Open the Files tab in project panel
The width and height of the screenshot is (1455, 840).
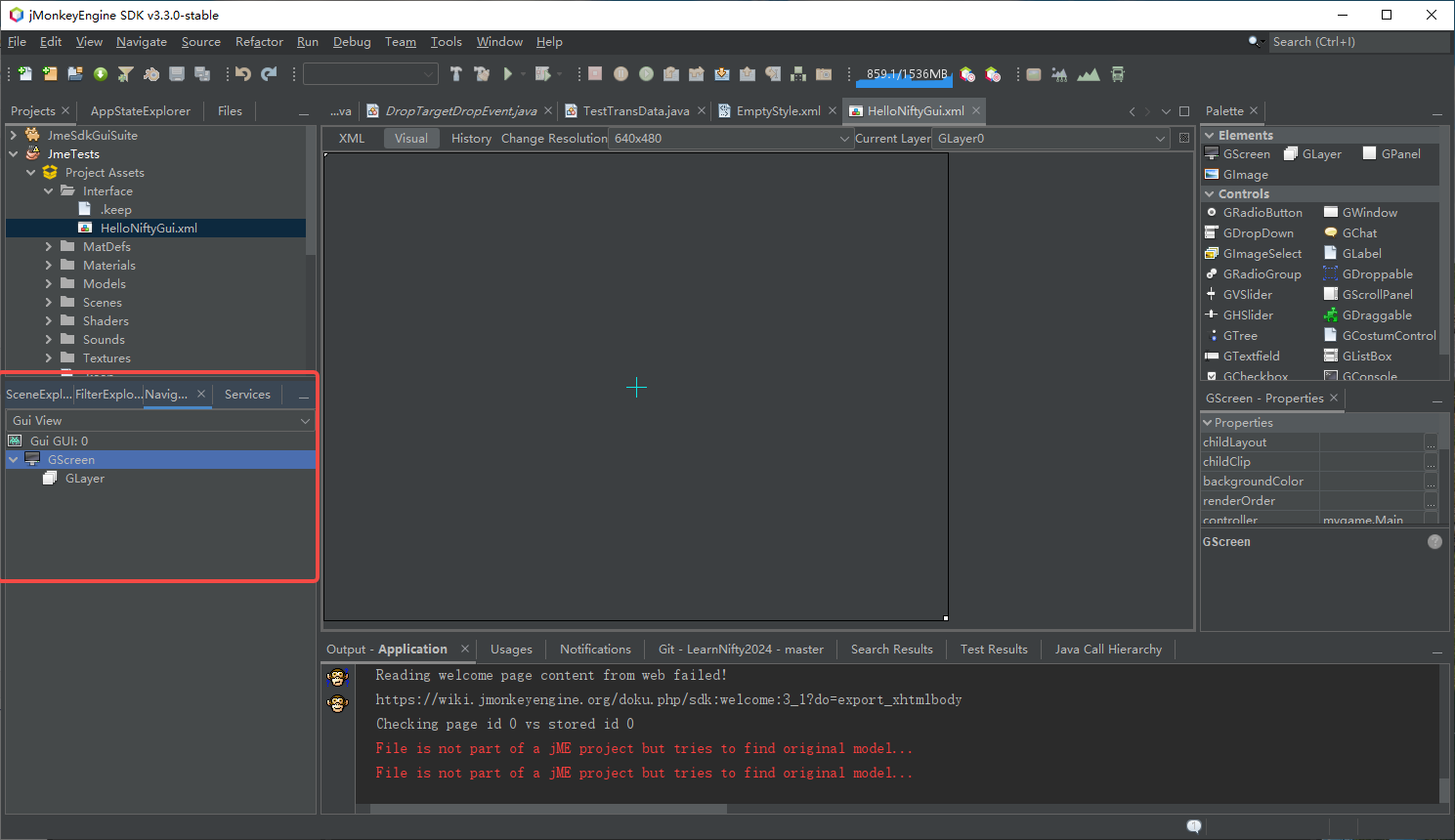(x=230, y=111)
